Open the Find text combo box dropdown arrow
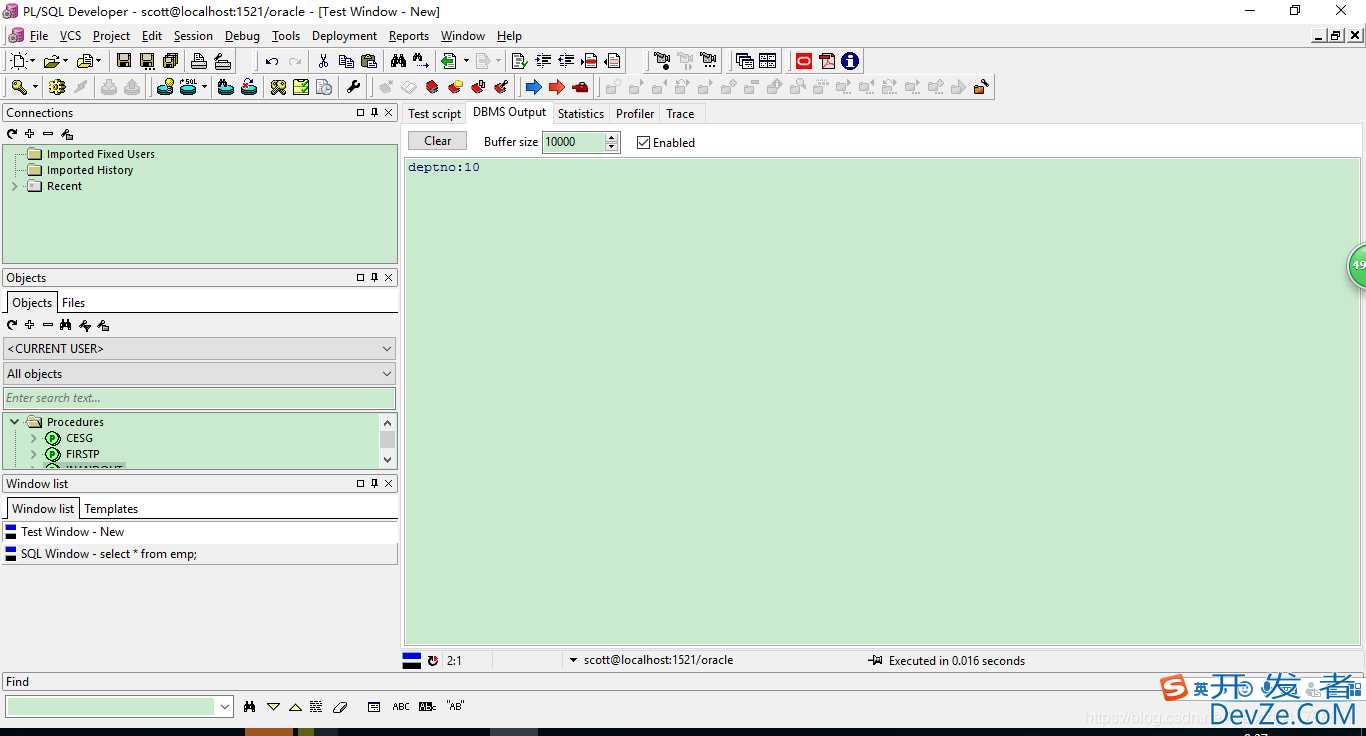1366x736 pixels. point(224,707)
